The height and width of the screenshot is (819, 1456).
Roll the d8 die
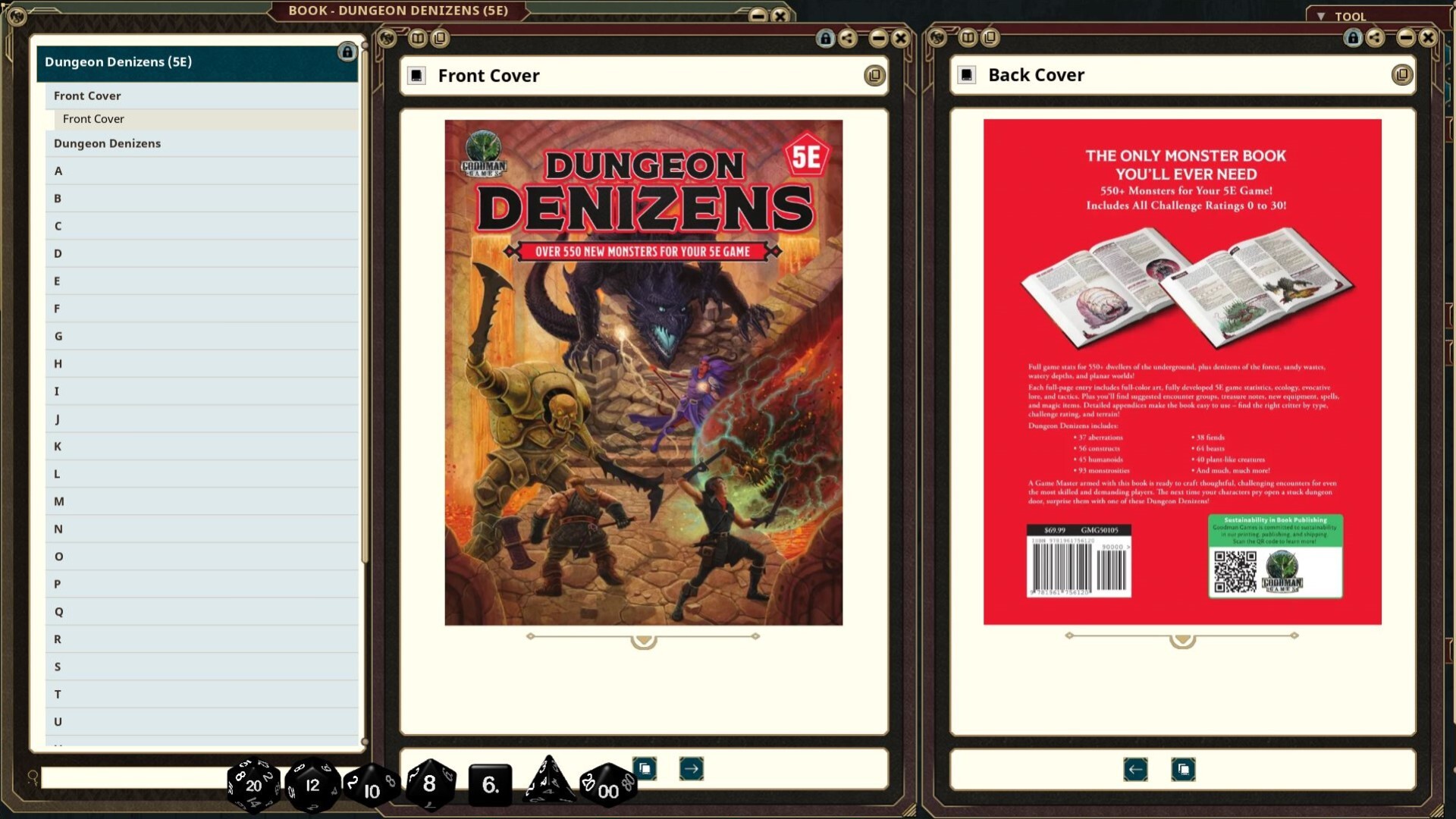click(430, 784)
